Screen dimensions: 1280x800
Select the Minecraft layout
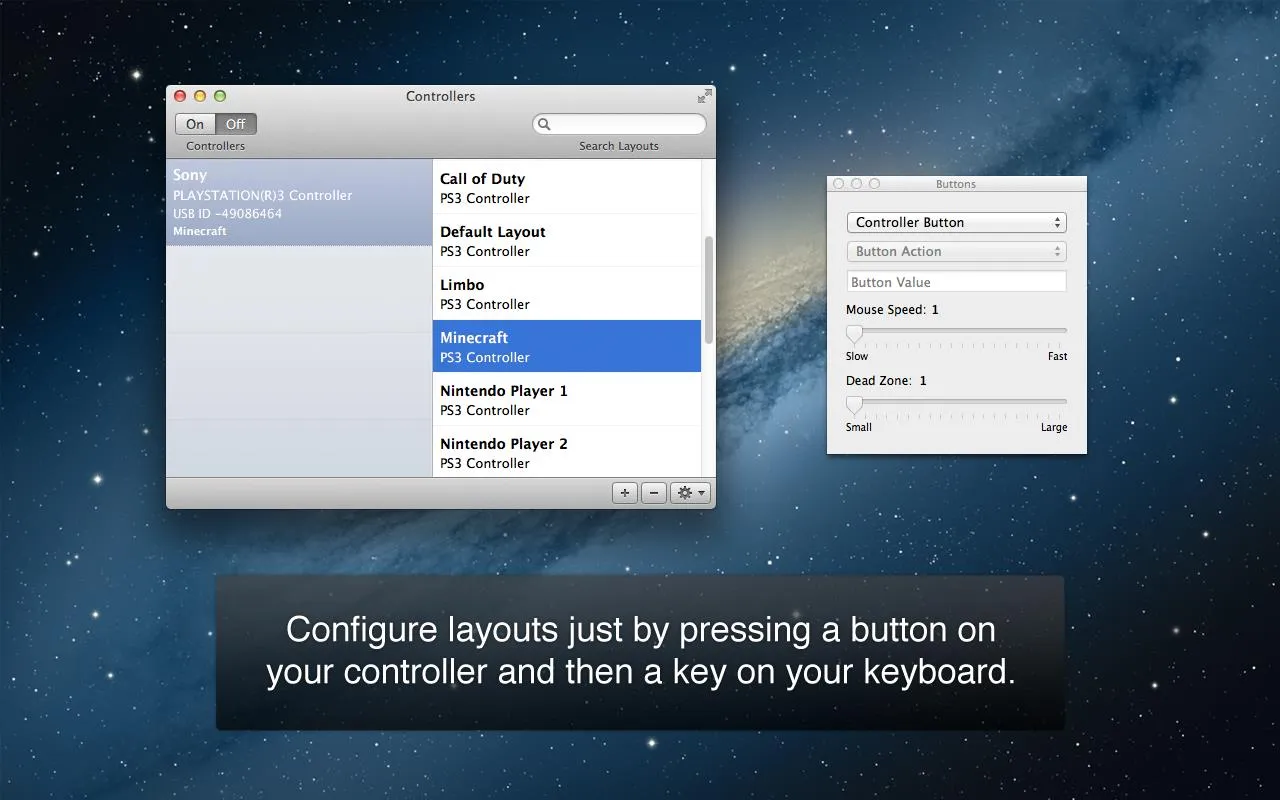point(566,346)
